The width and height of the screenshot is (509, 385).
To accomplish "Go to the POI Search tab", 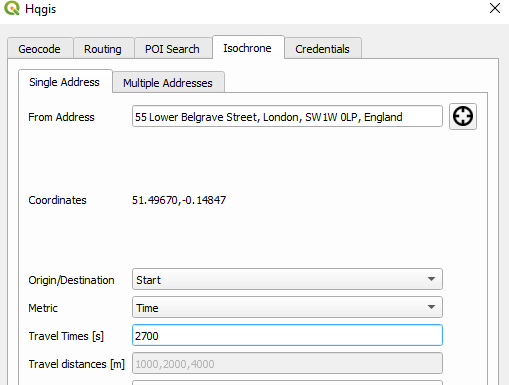I will click(172, 49).
